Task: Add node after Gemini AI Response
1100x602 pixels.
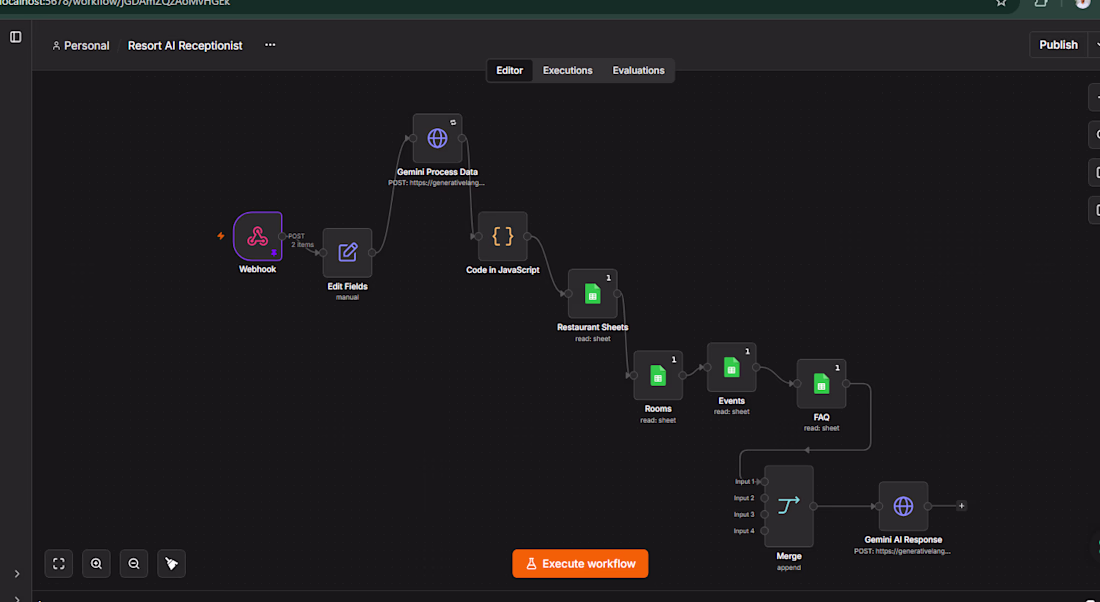Action: click(962, 506)
